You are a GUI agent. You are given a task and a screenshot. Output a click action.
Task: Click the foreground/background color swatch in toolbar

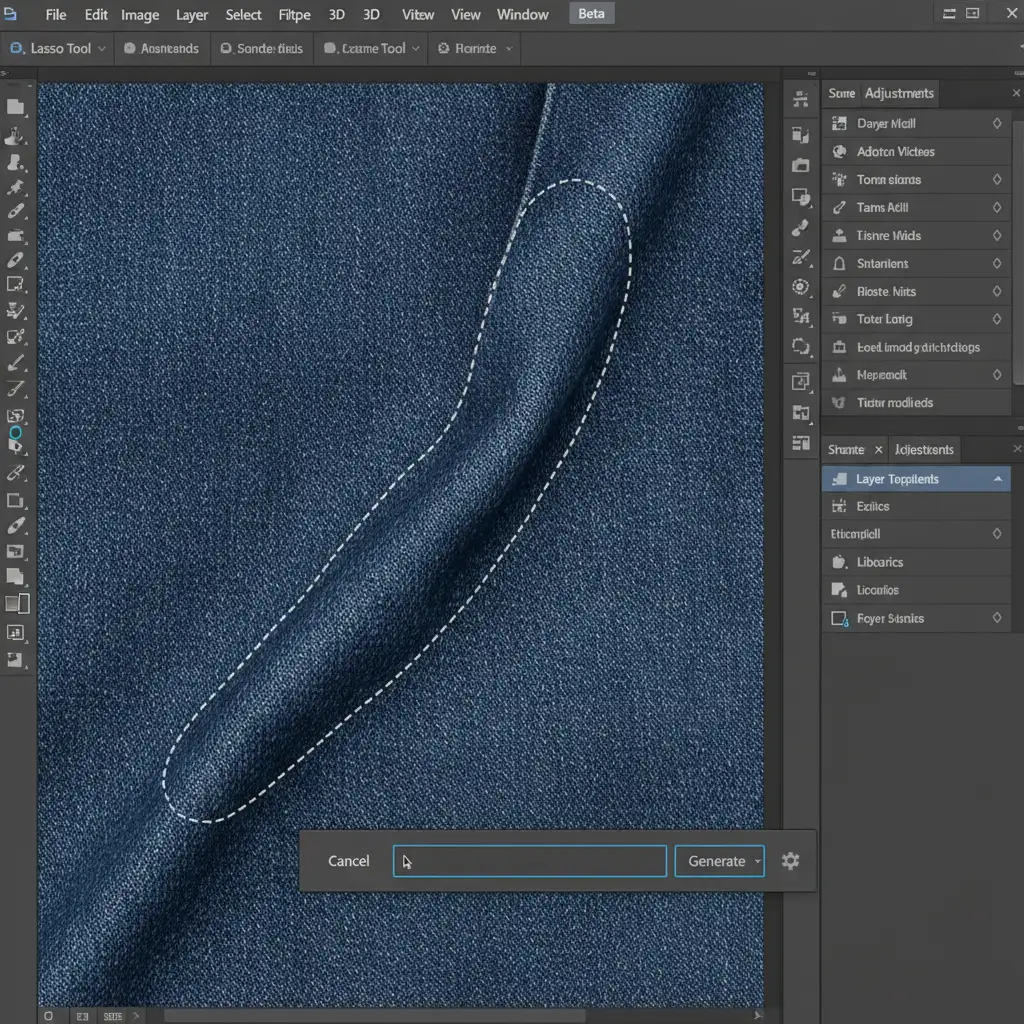click(17, 603)
